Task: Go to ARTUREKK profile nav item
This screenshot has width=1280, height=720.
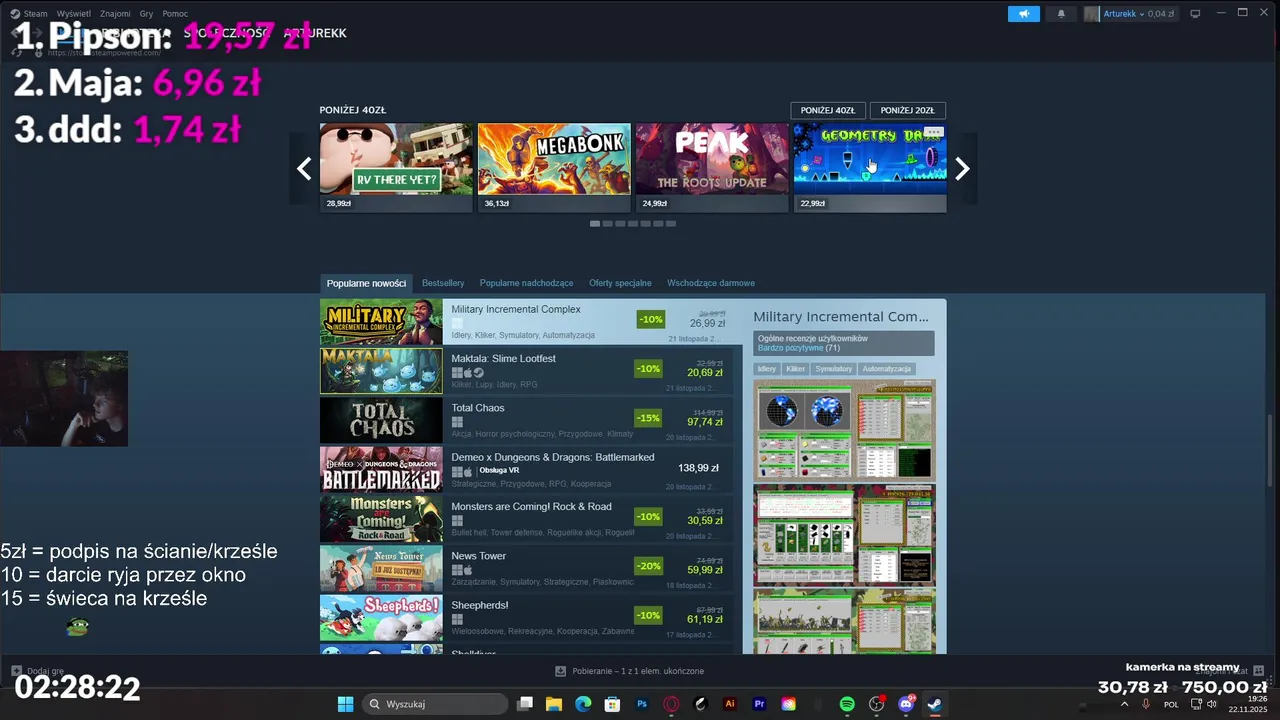Action: pos(315,33)
